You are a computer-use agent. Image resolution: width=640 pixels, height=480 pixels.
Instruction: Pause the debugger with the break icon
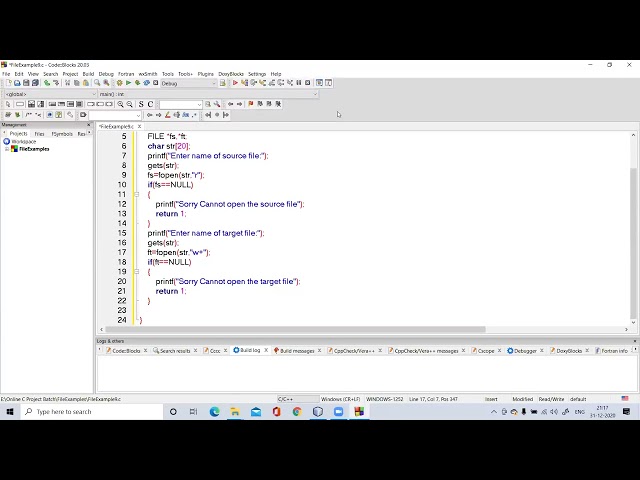[x=299, y=83]
